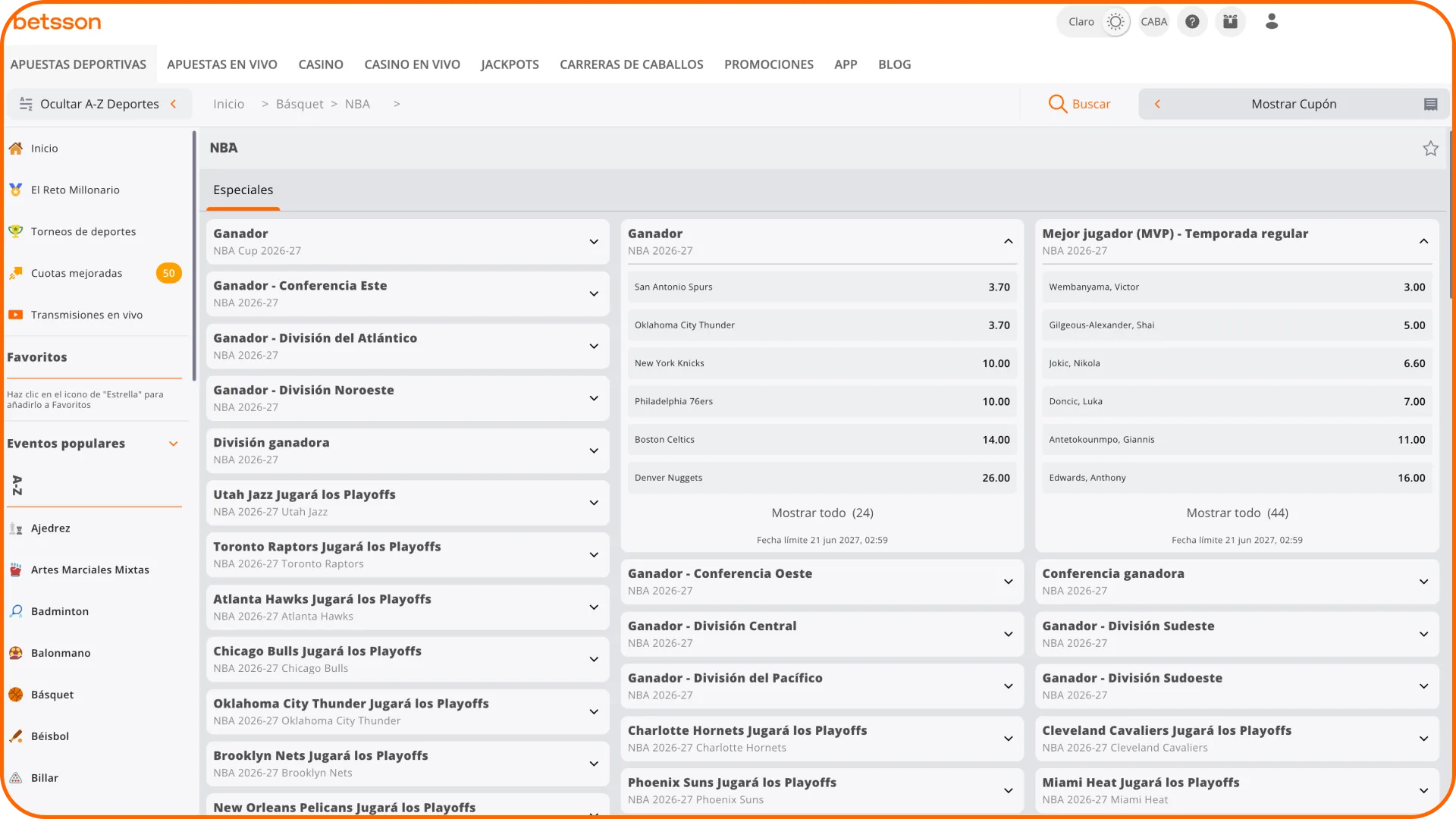1456x819 pixels.
Task: Open the Promociones menu item
Action: (x=769, y=64)
